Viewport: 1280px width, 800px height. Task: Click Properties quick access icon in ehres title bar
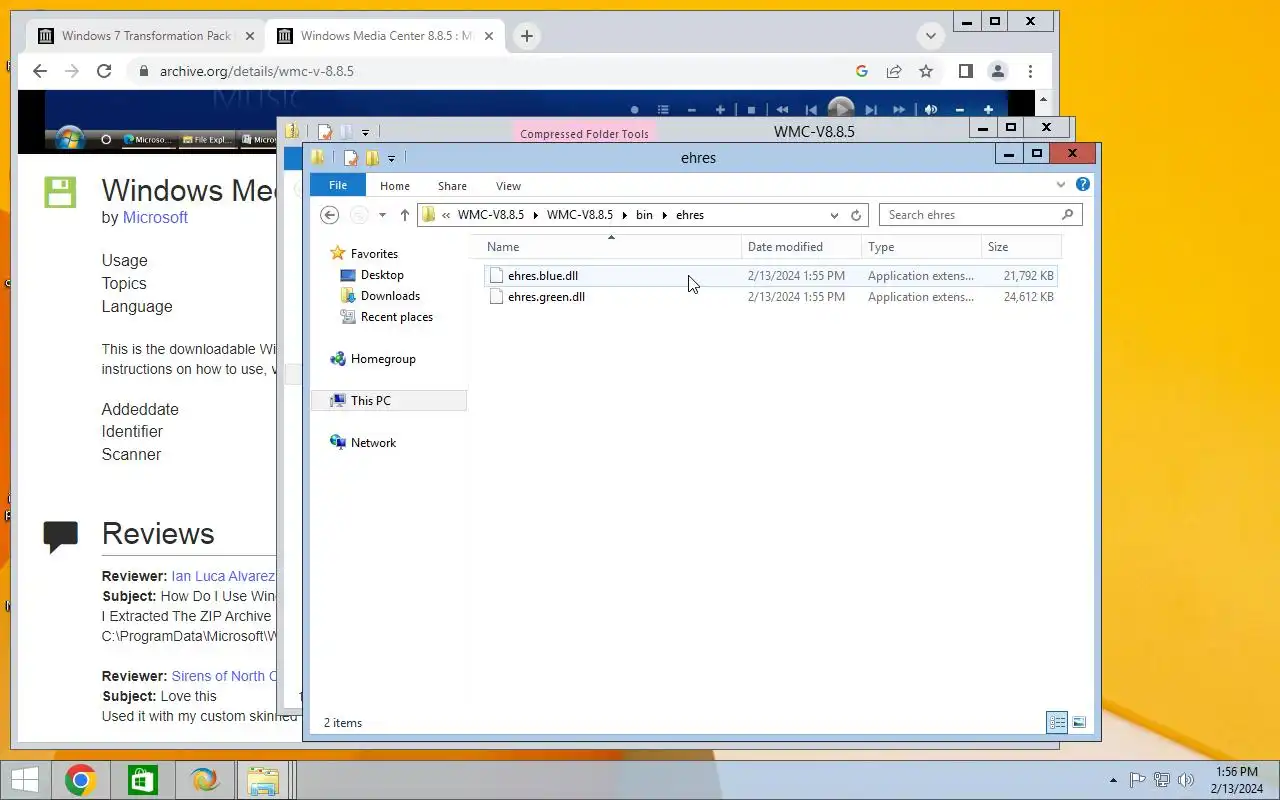(350, 158)
